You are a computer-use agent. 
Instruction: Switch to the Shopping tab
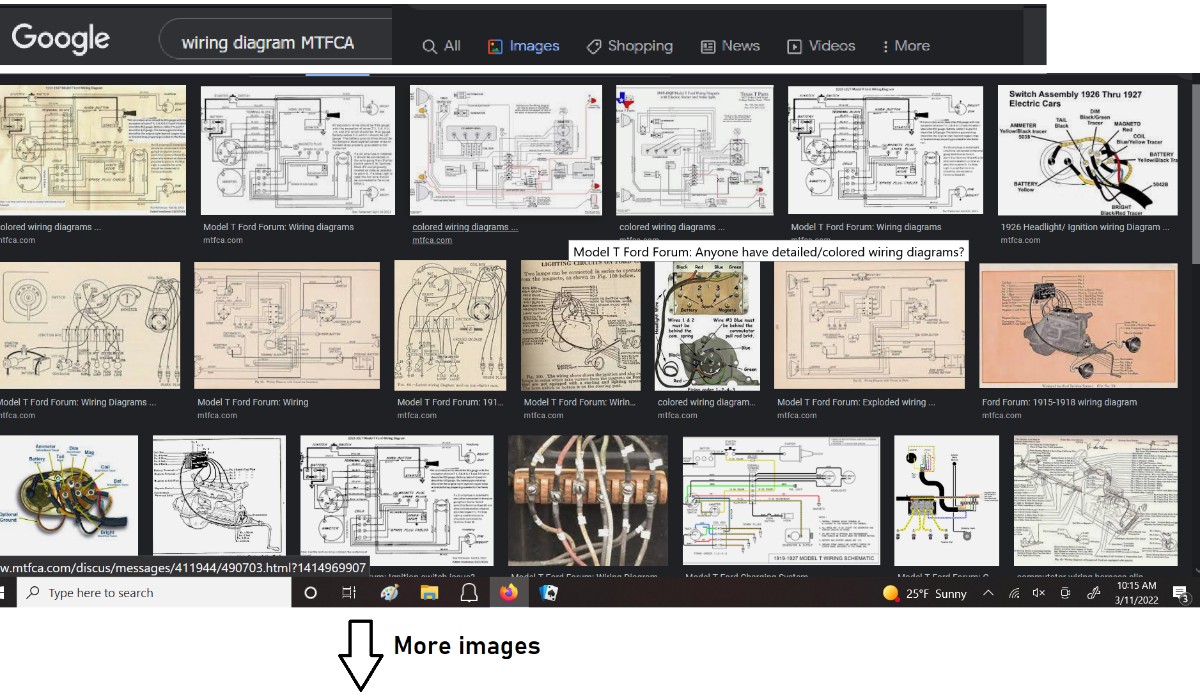(629, 46)
